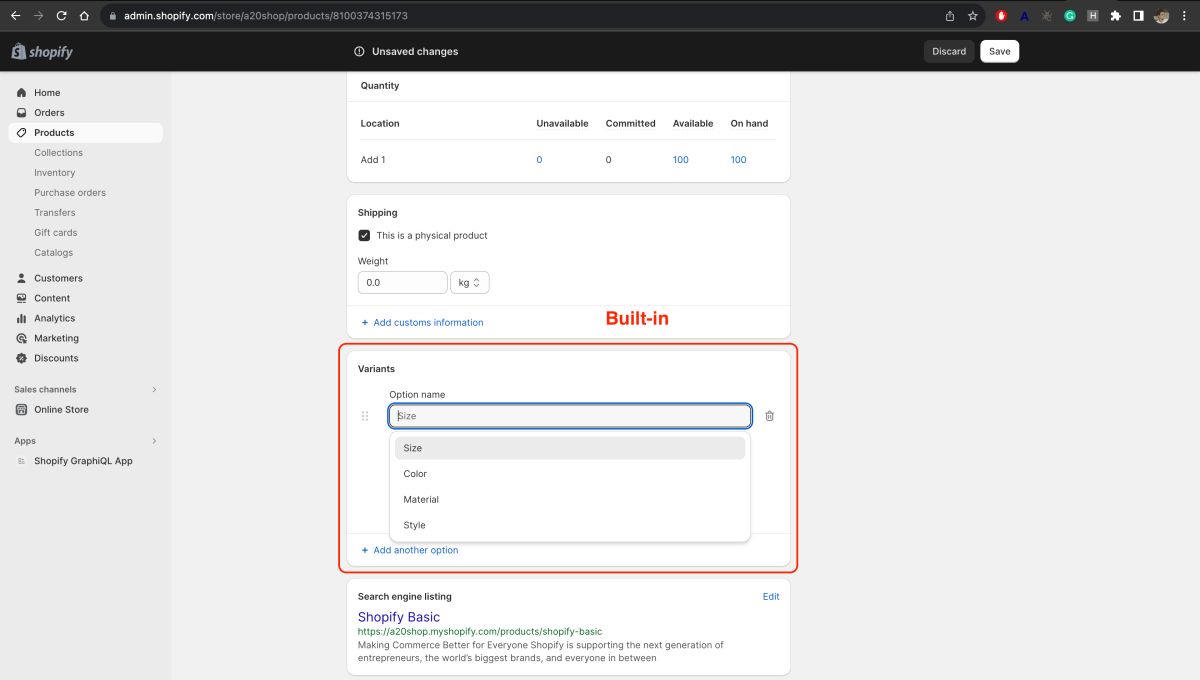Click the Available quantity 100

(x=681, y=160)
